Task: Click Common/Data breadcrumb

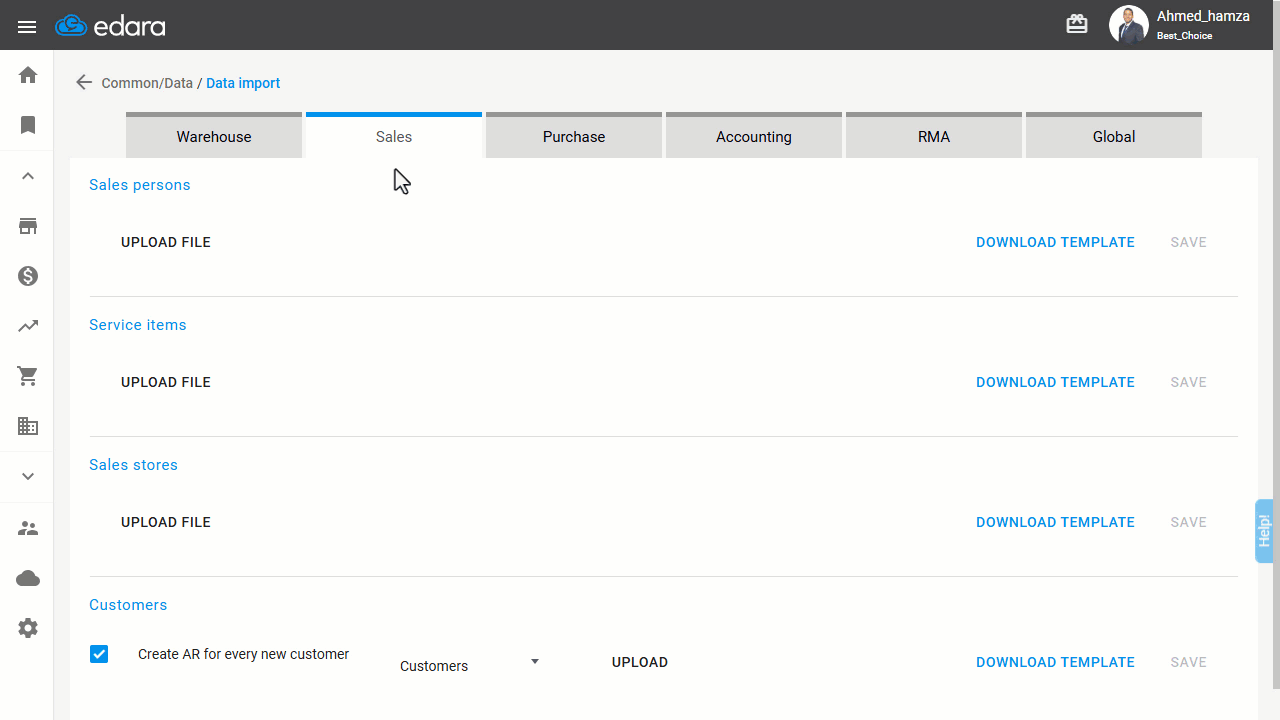Action: (147, 83)
